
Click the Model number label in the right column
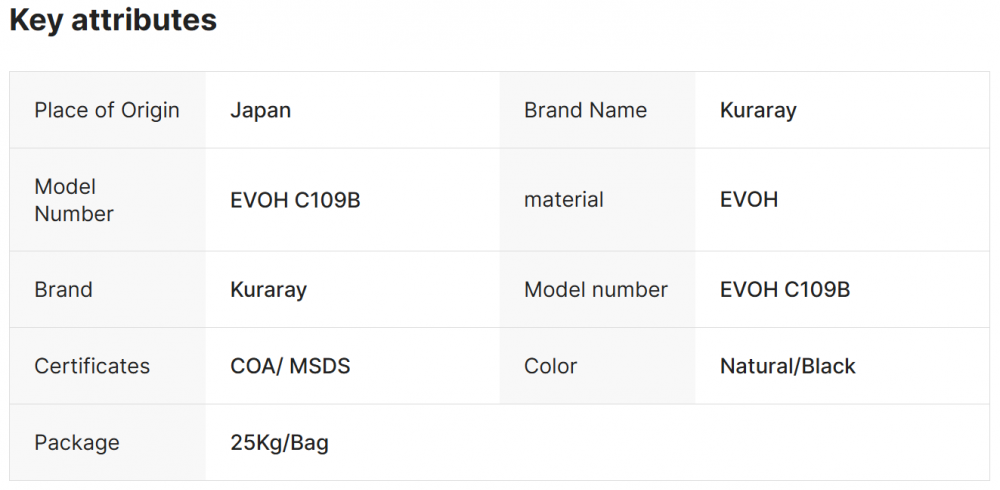[596, 290]
